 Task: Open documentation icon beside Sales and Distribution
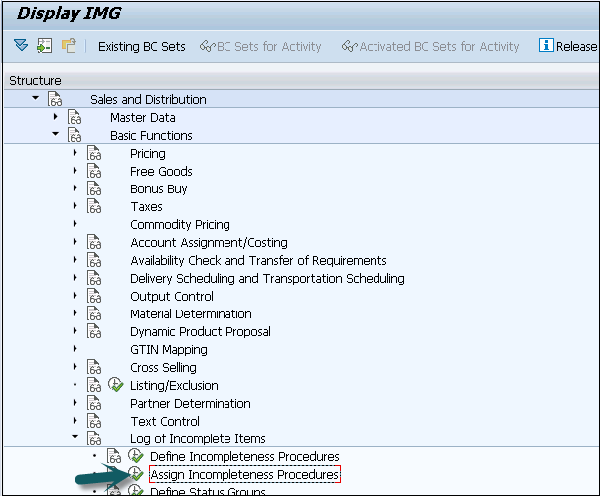click(55, 100)
